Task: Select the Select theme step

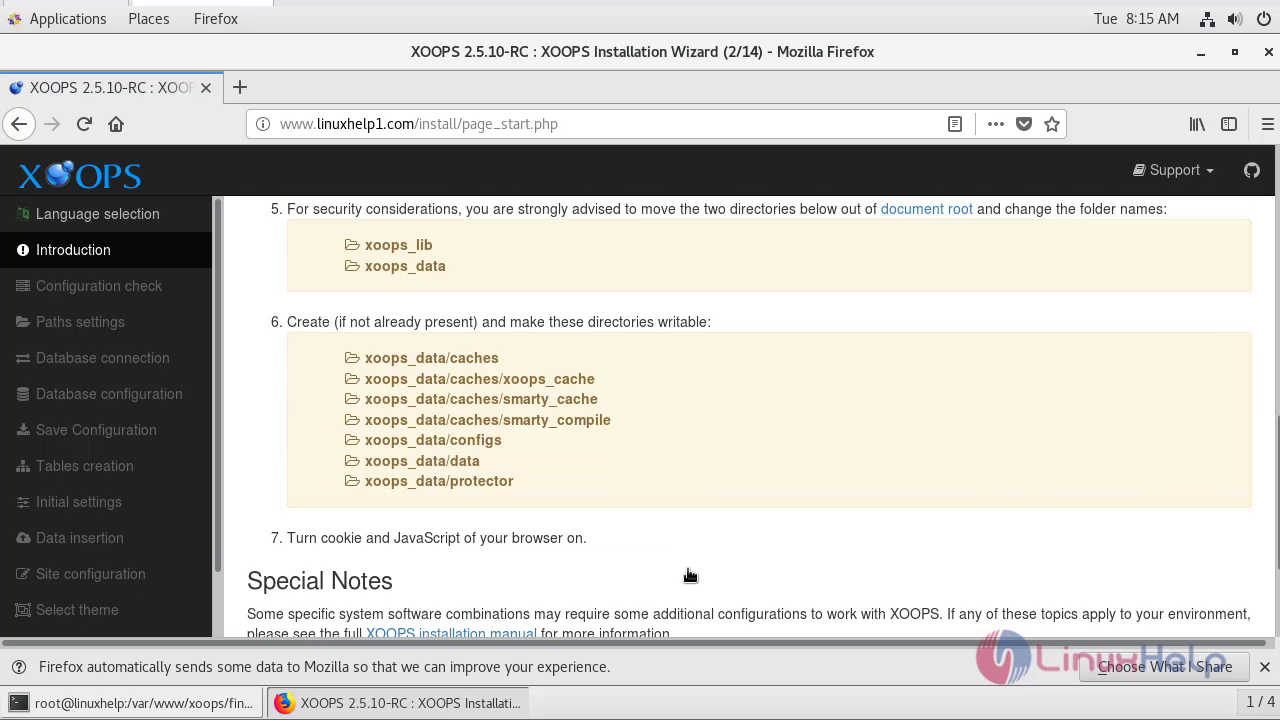Action: click(106, 610)
